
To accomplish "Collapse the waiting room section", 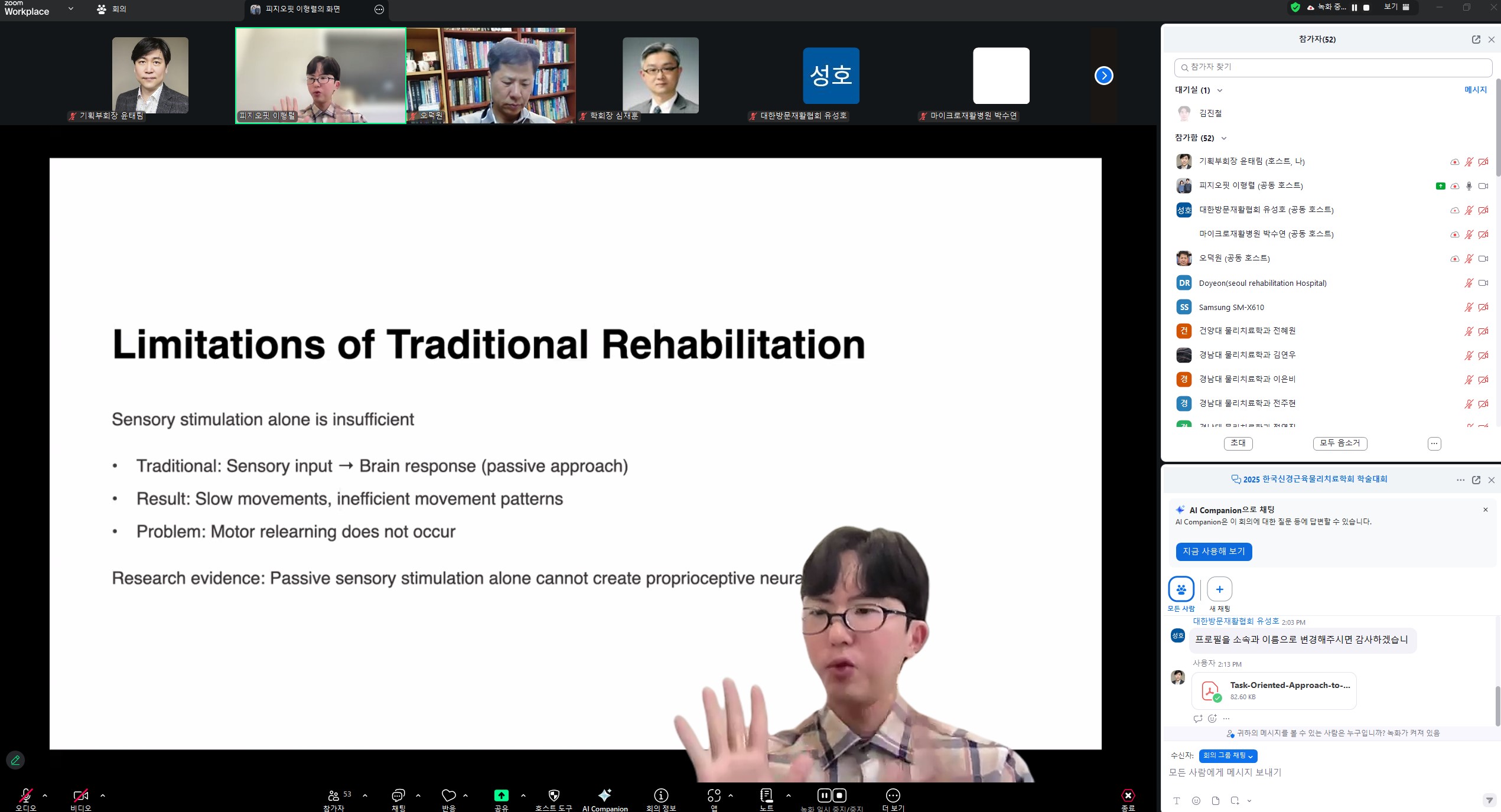I will (x=1220, y=90).
